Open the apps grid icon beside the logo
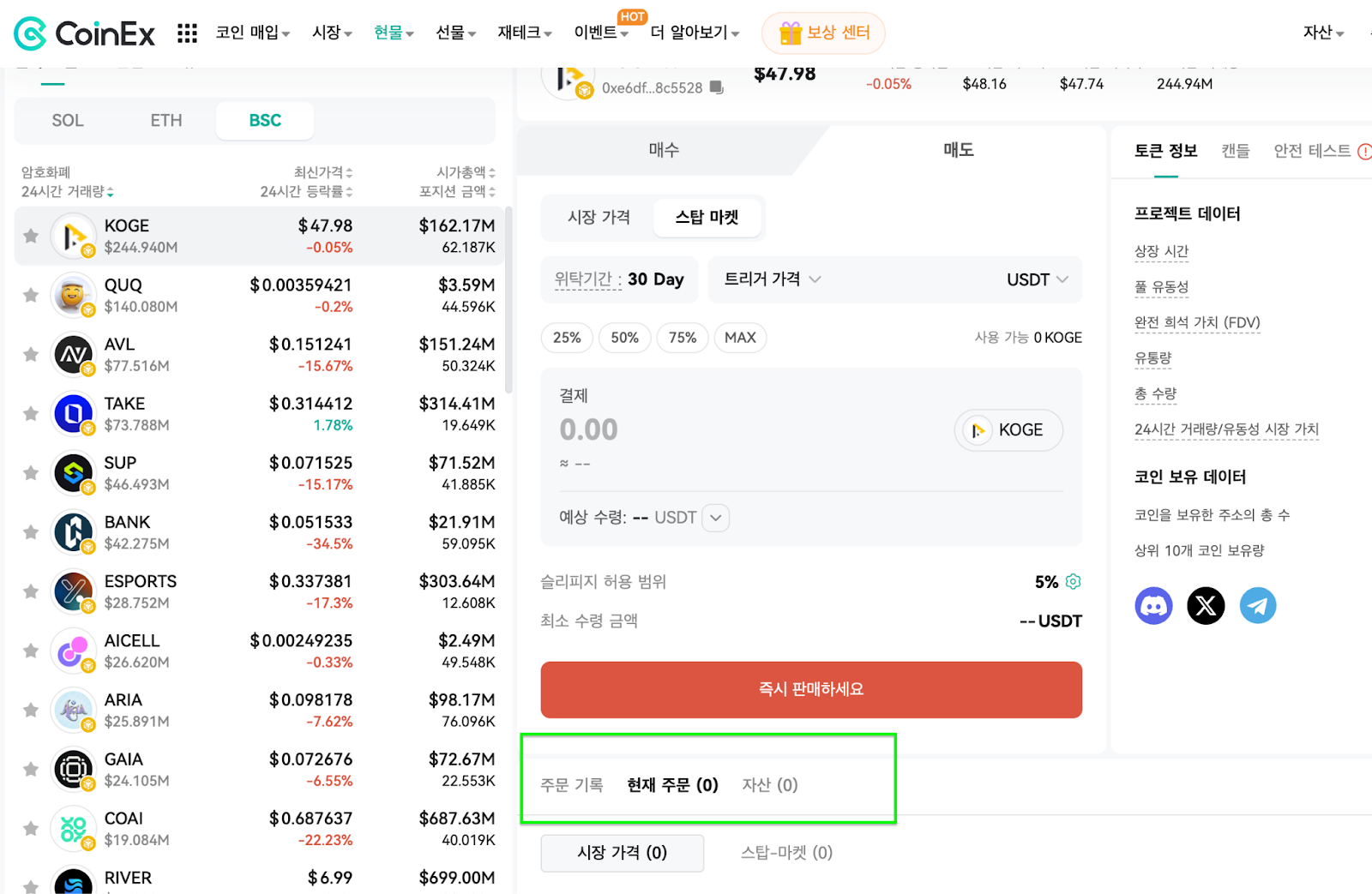The image size is (1372, 894). [x=186, y=33]
